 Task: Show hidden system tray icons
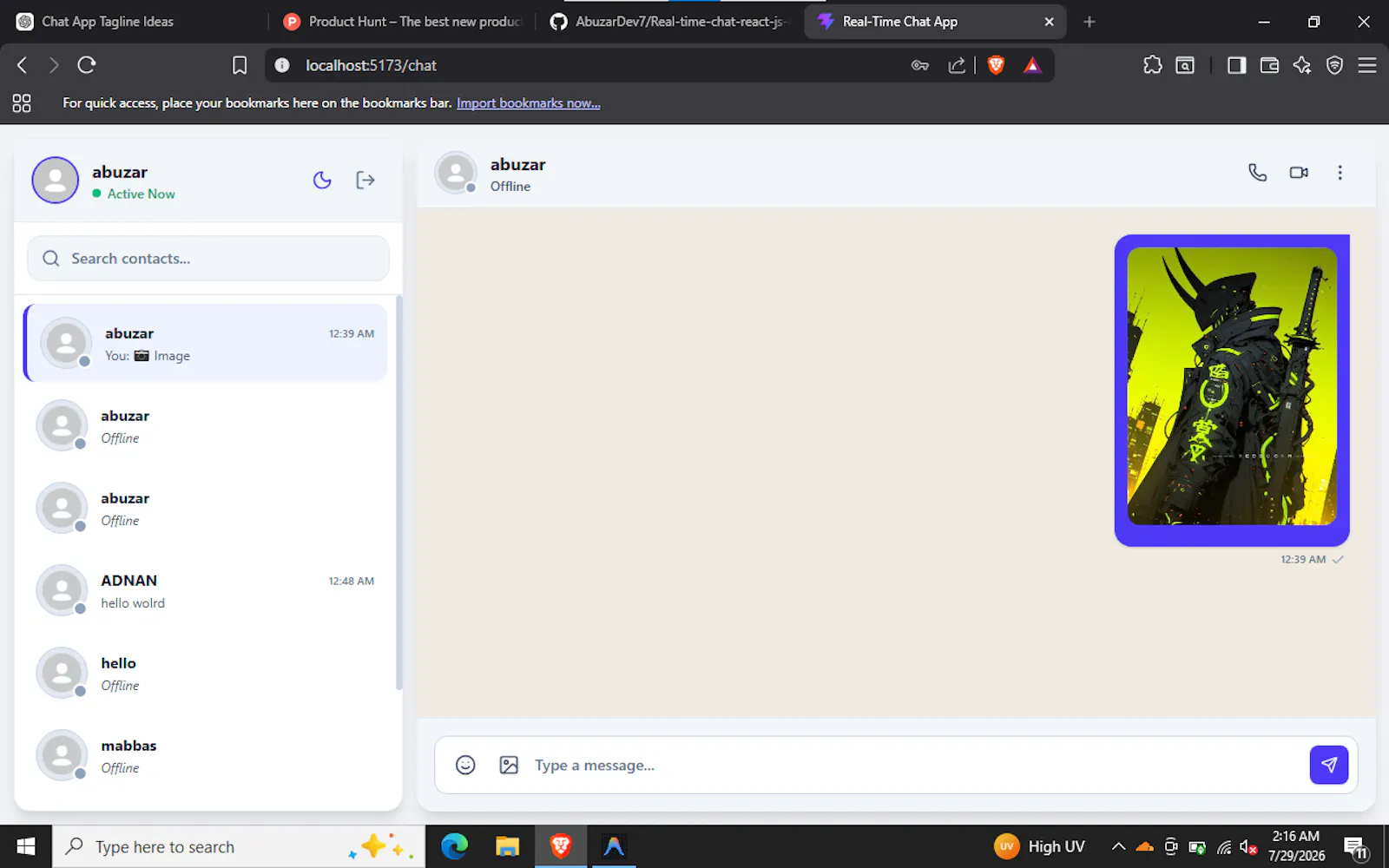[1118, 847]
